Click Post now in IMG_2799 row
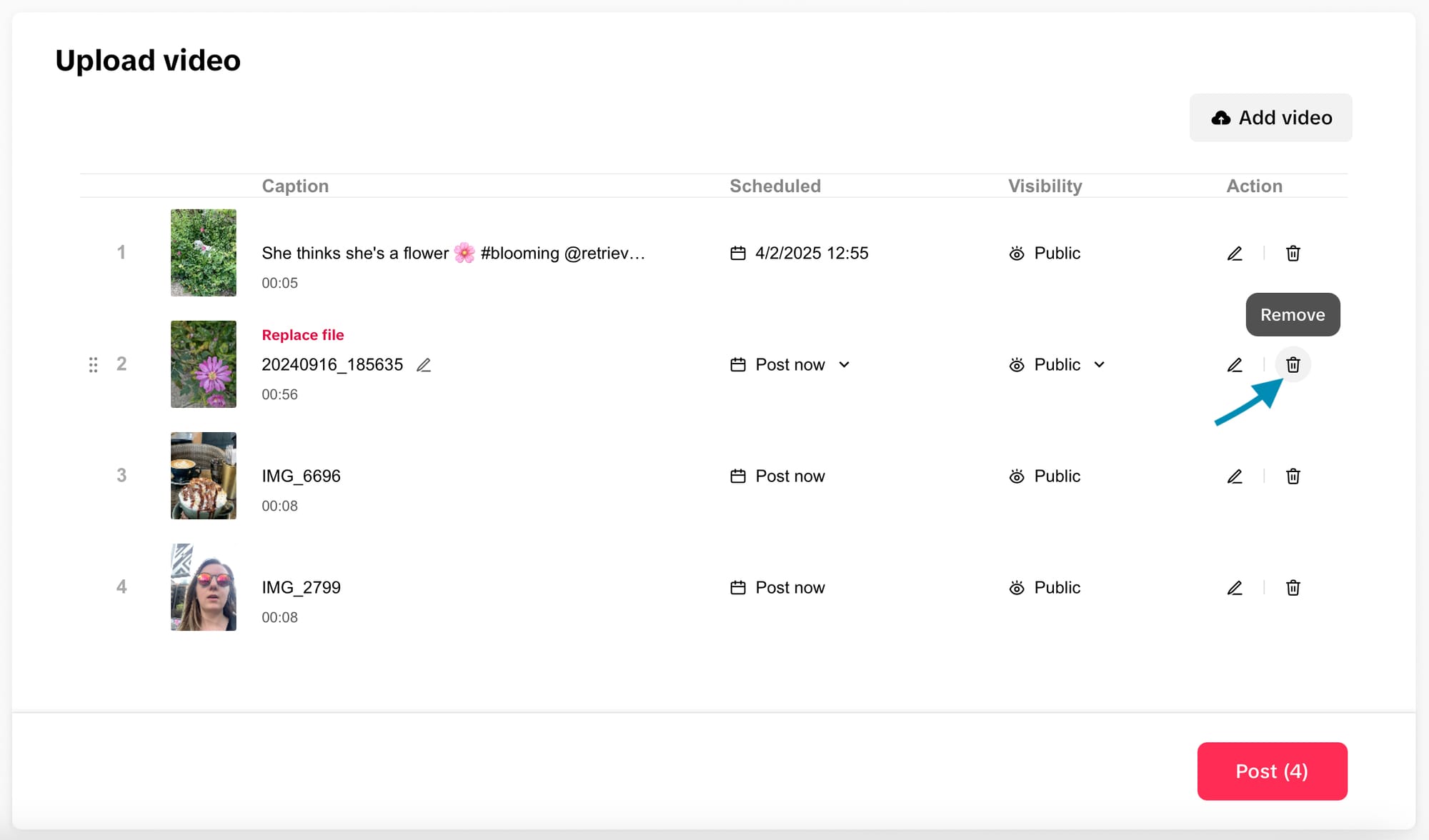The image size is (1429, 840). 790,588
